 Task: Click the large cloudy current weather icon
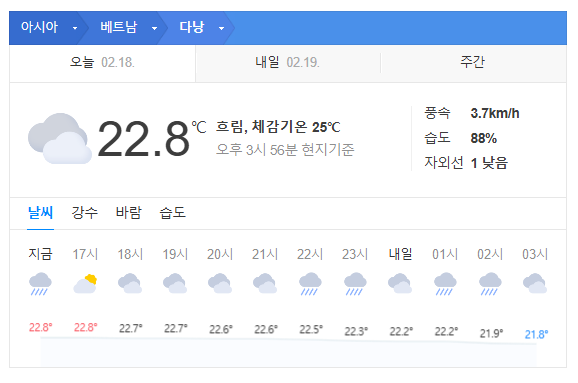coord(60,139)
